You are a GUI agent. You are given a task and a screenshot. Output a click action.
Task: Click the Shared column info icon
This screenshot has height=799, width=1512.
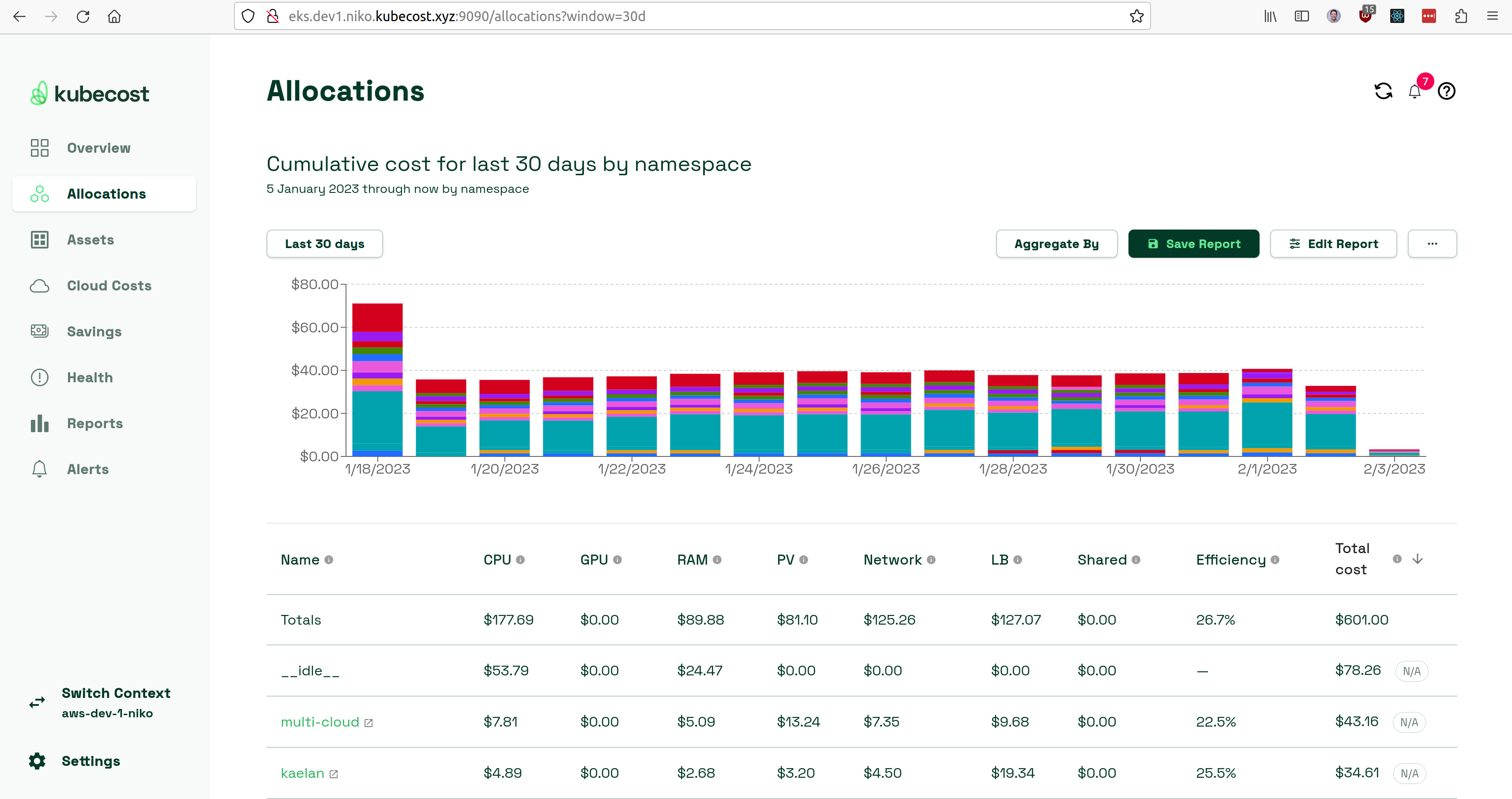pyautogui.click(x=1136, y=560)
